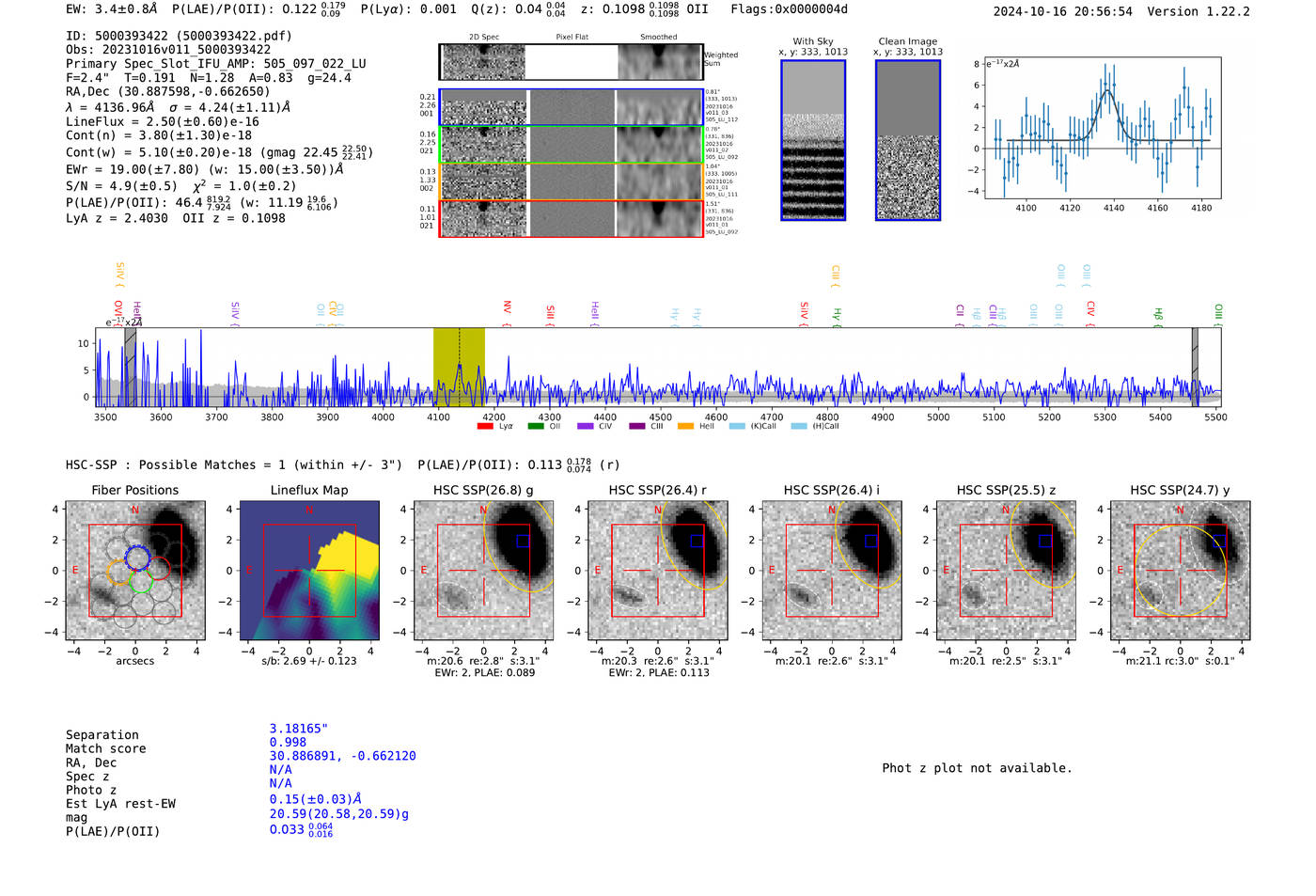
Task: Click the Obs: 20231016v011 line
Action: tap(168, 50)
